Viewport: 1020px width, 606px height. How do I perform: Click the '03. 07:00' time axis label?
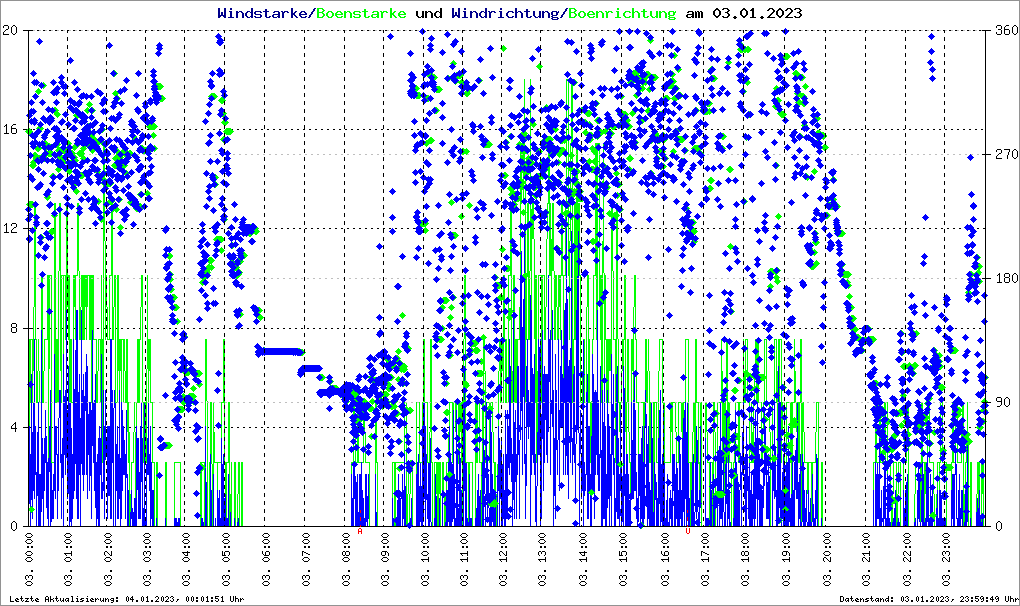(x=306, y=559)
